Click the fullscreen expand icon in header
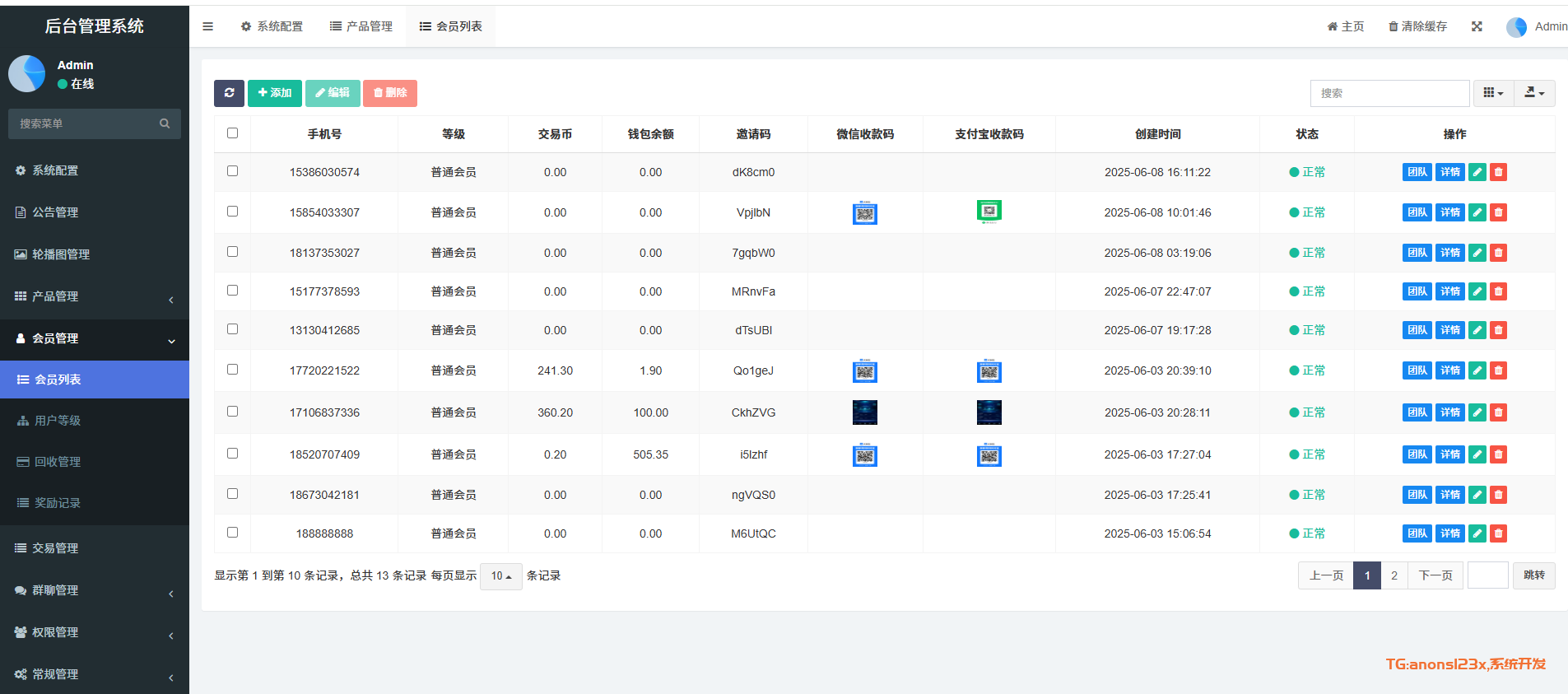 (1477, 26)
